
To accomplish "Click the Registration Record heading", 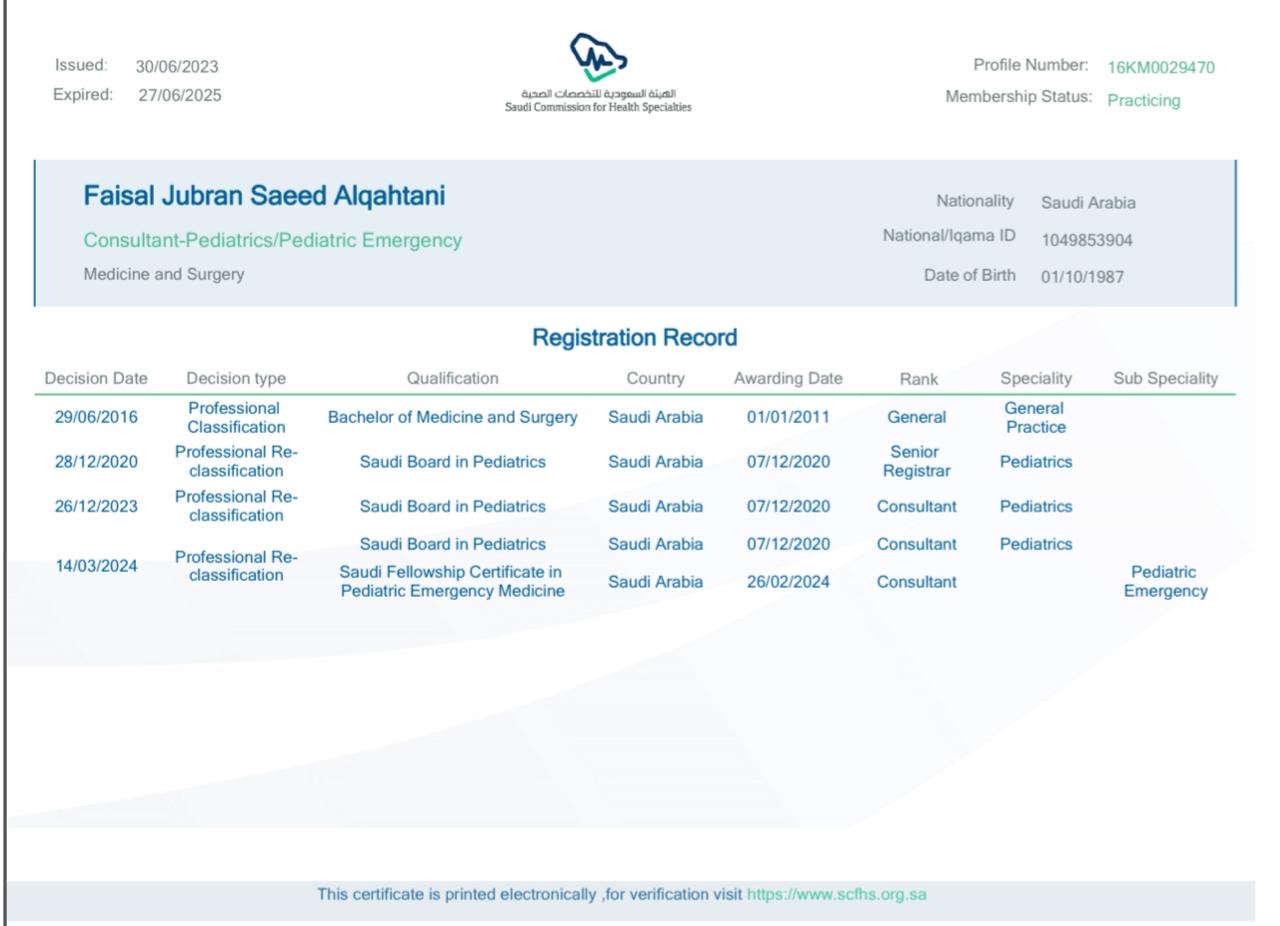I will (634, 338).
